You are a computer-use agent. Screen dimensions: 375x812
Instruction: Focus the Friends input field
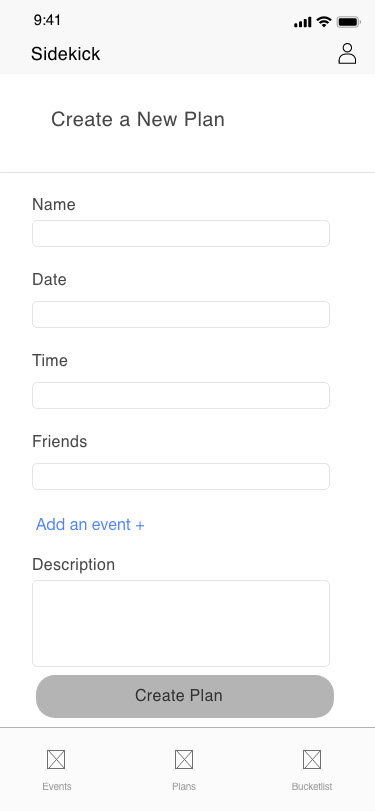181,476
